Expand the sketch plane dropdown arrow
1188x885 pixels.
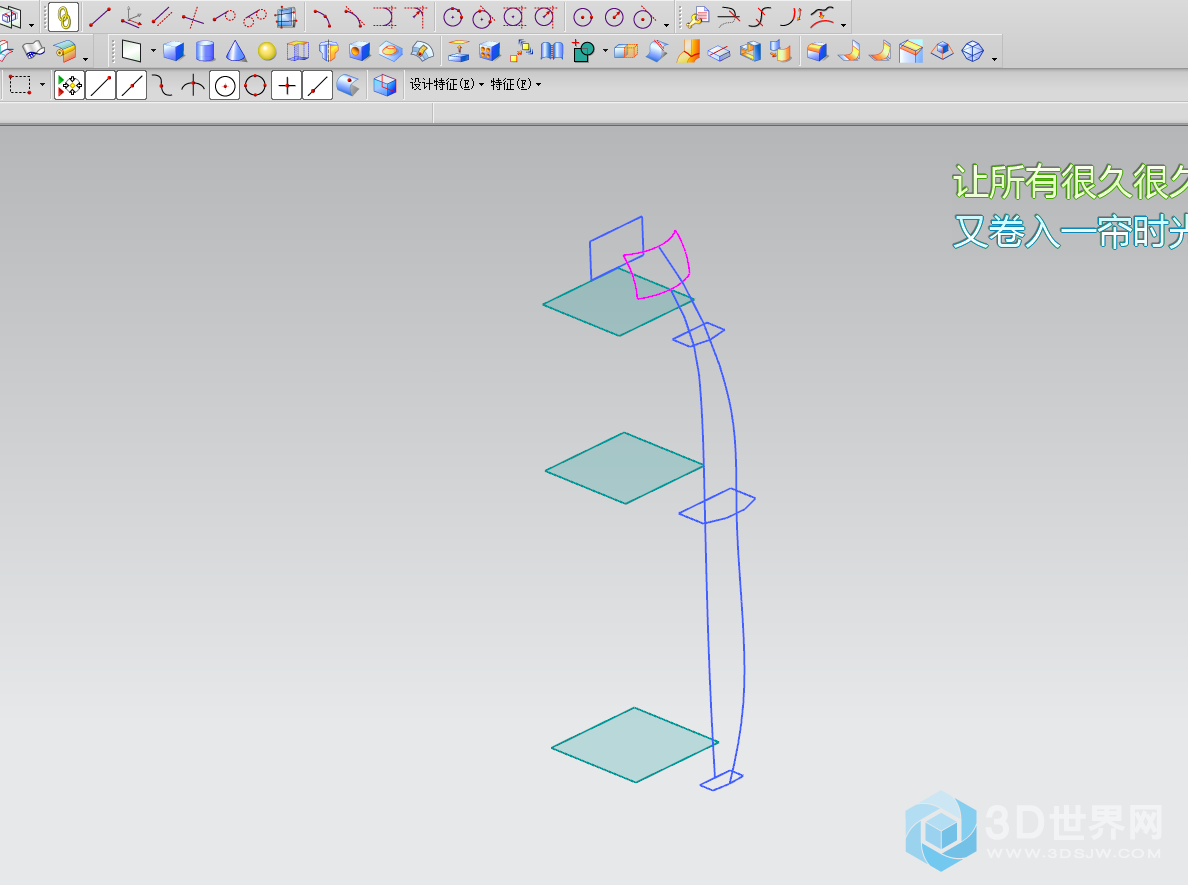click(153, 51)
